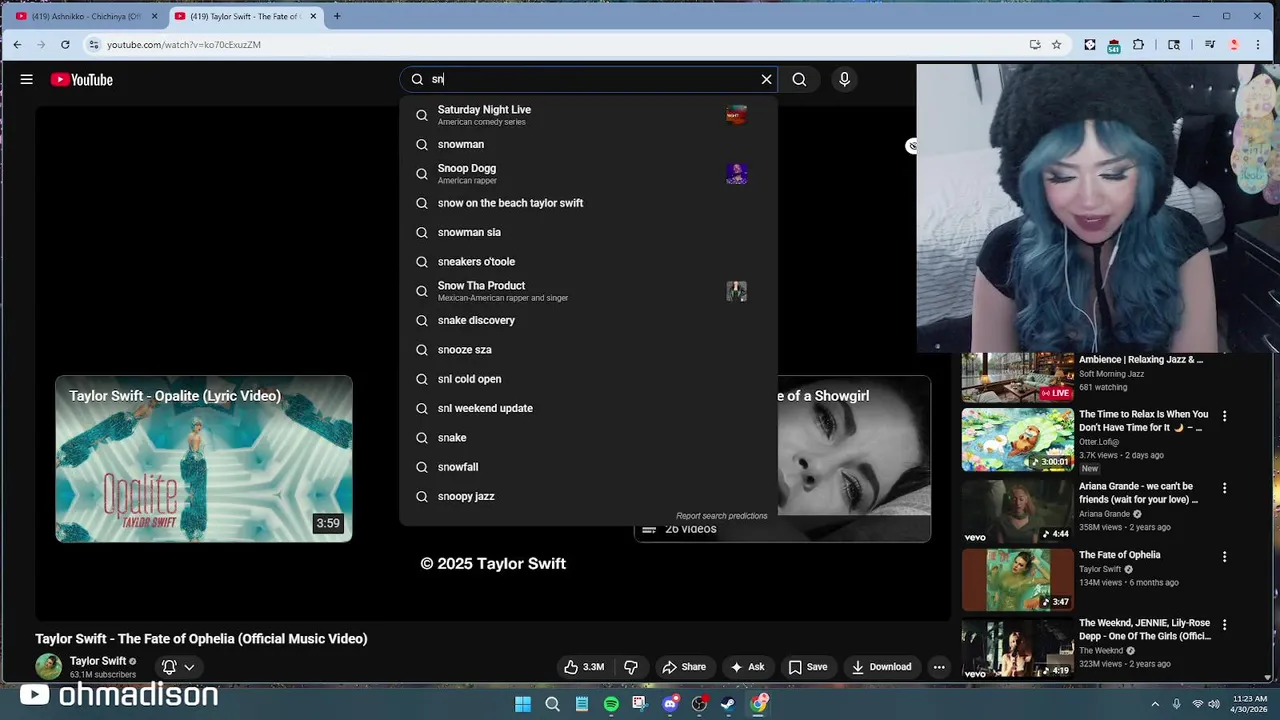Open the Taylor Swift channel avatar
This screenshot has height=720, width=1280.
pos(48,667)
